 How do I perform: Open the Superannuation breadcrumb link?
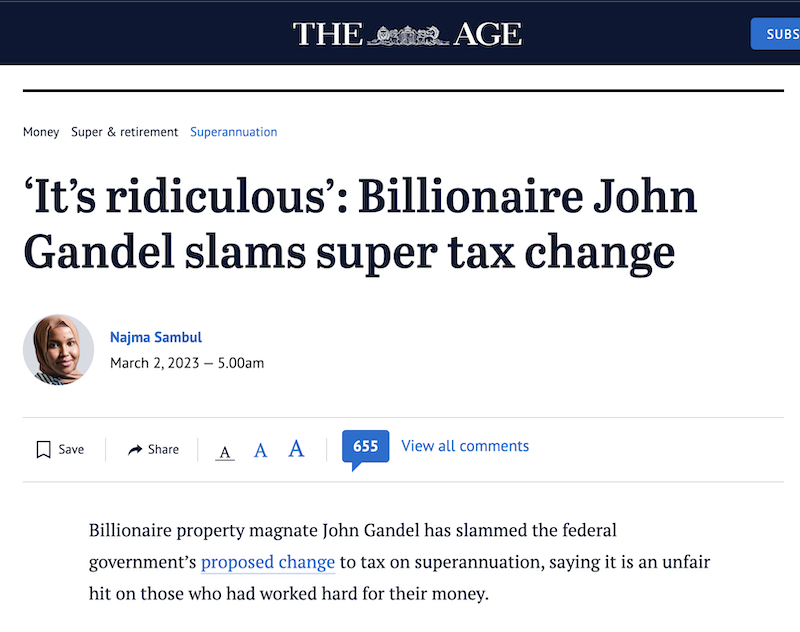(x=234, y=132)
